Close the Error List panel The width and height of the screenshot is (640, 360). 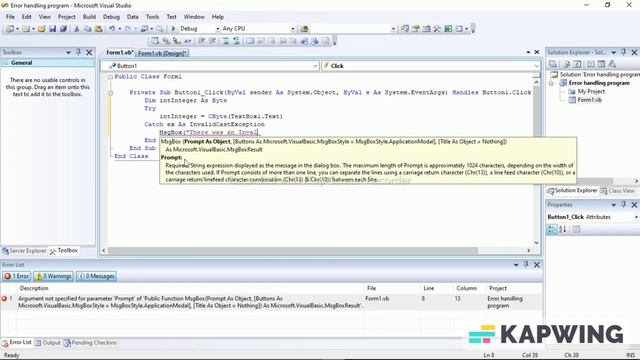[x=537, y=265]
